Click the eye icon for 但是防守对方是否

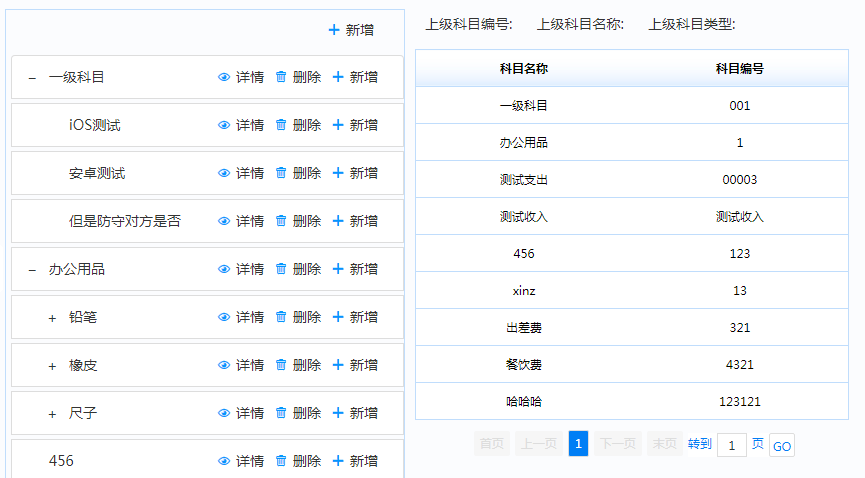(224, 221)
